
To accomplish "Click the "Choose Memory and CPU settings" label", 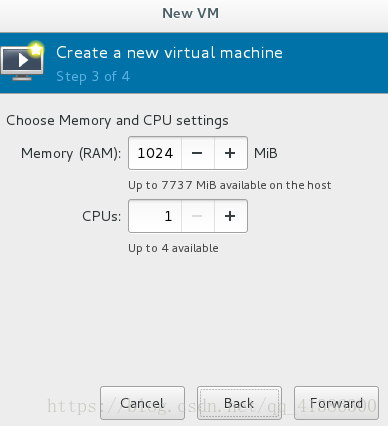I will coord(117,121).
